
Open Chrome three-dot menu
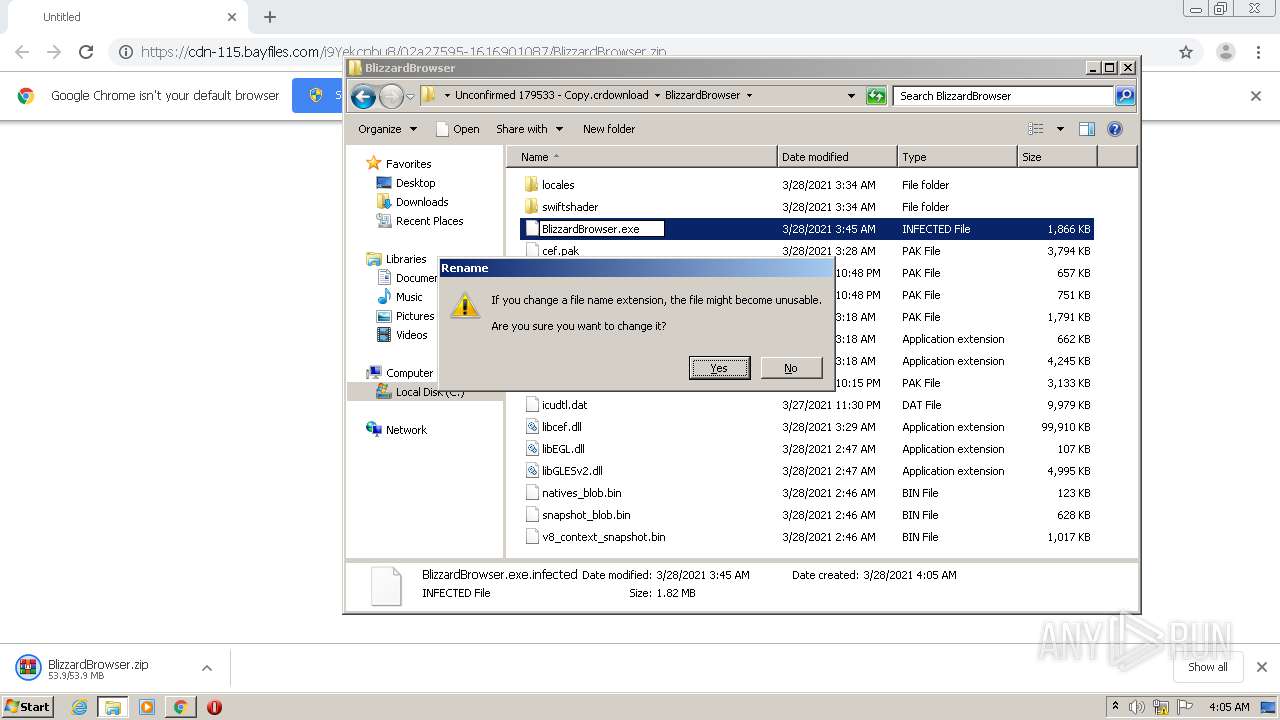pos(1259,52)
